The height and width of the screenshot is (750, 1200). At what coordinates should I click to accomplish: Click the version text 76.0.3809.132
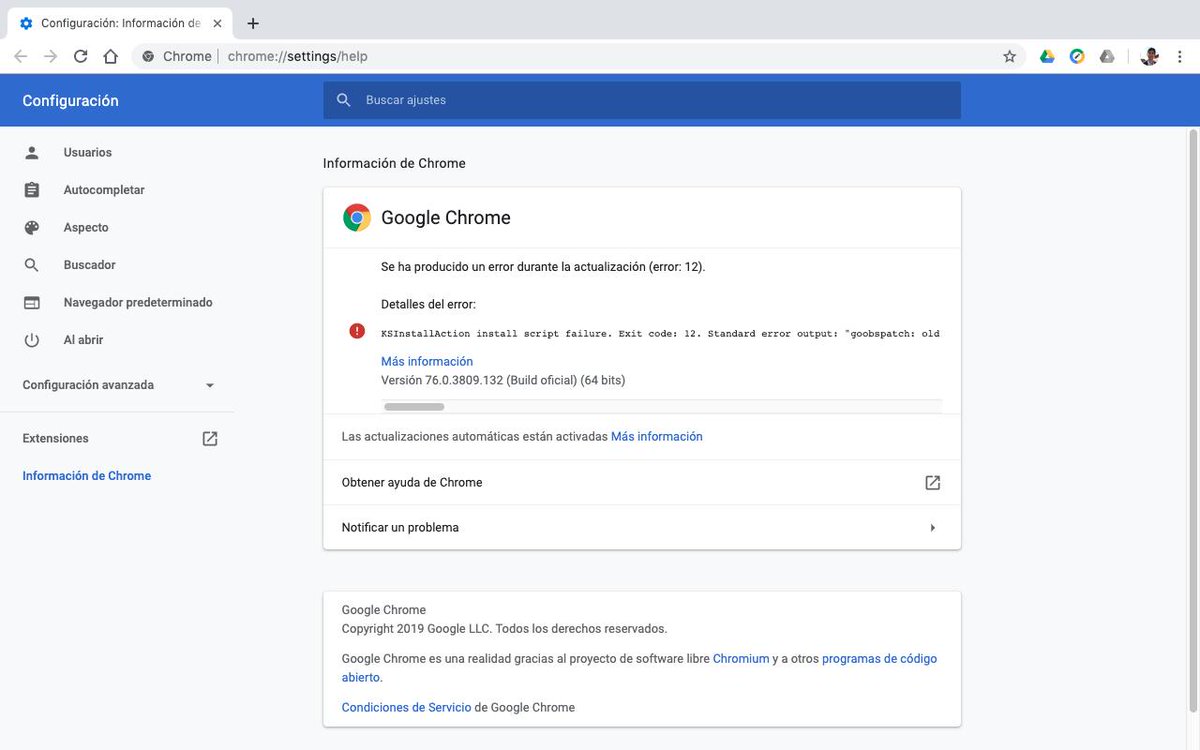click(503, 380)
